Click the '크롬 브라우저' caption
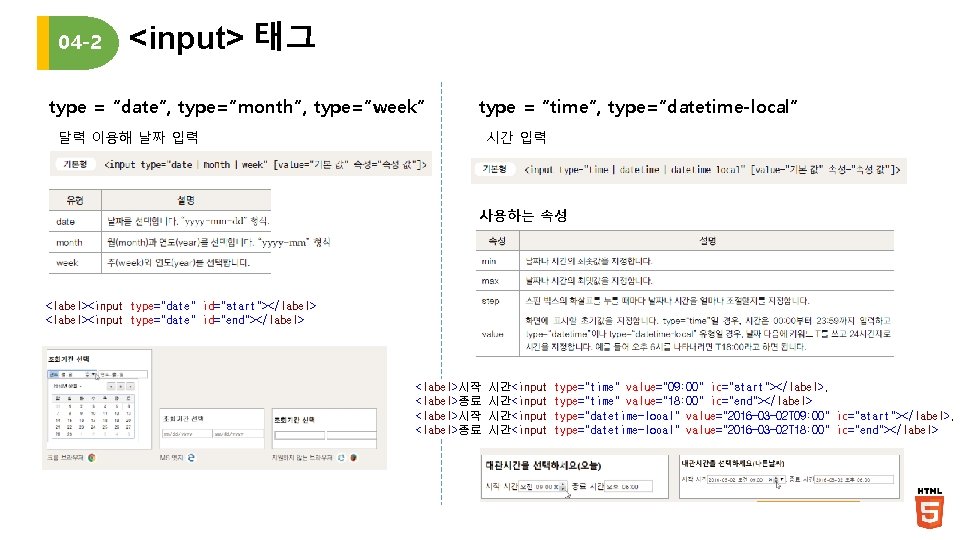Image resolution: width=960 pixels, height=540 pixels. (x=65, y=457)
